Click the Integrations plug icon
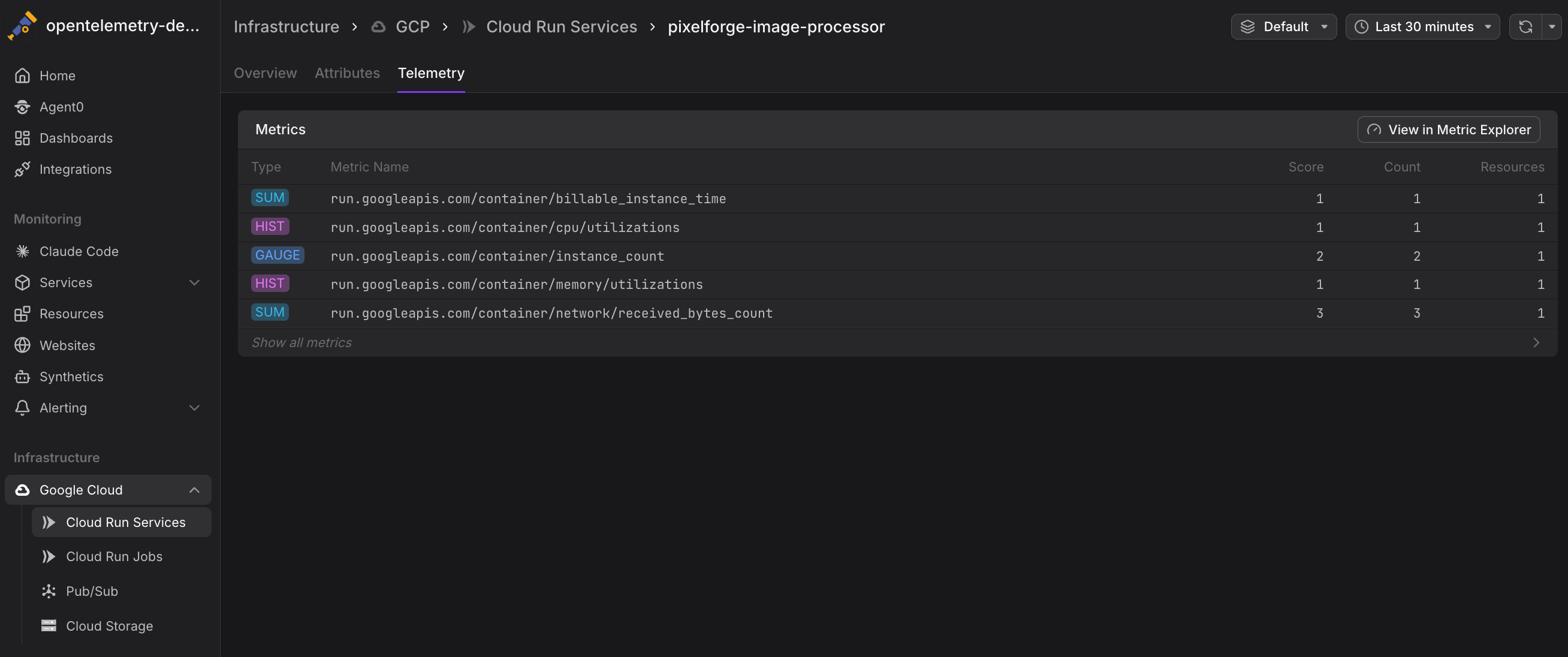 click(x=23, y=169)
